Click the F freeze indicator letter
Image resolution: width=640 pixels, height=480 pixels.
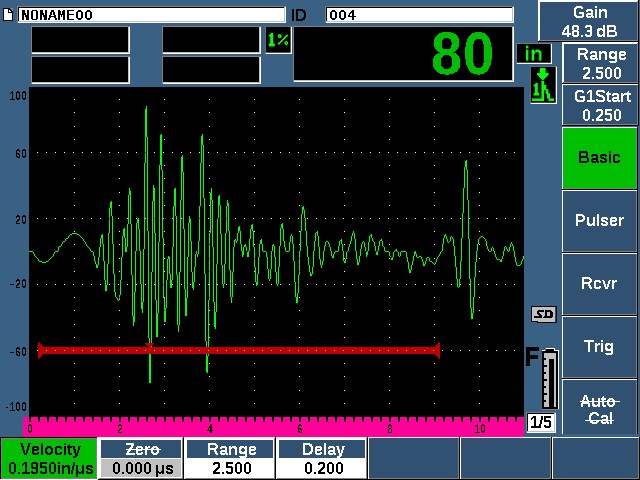pyautogui.click(x=532, y=358)
